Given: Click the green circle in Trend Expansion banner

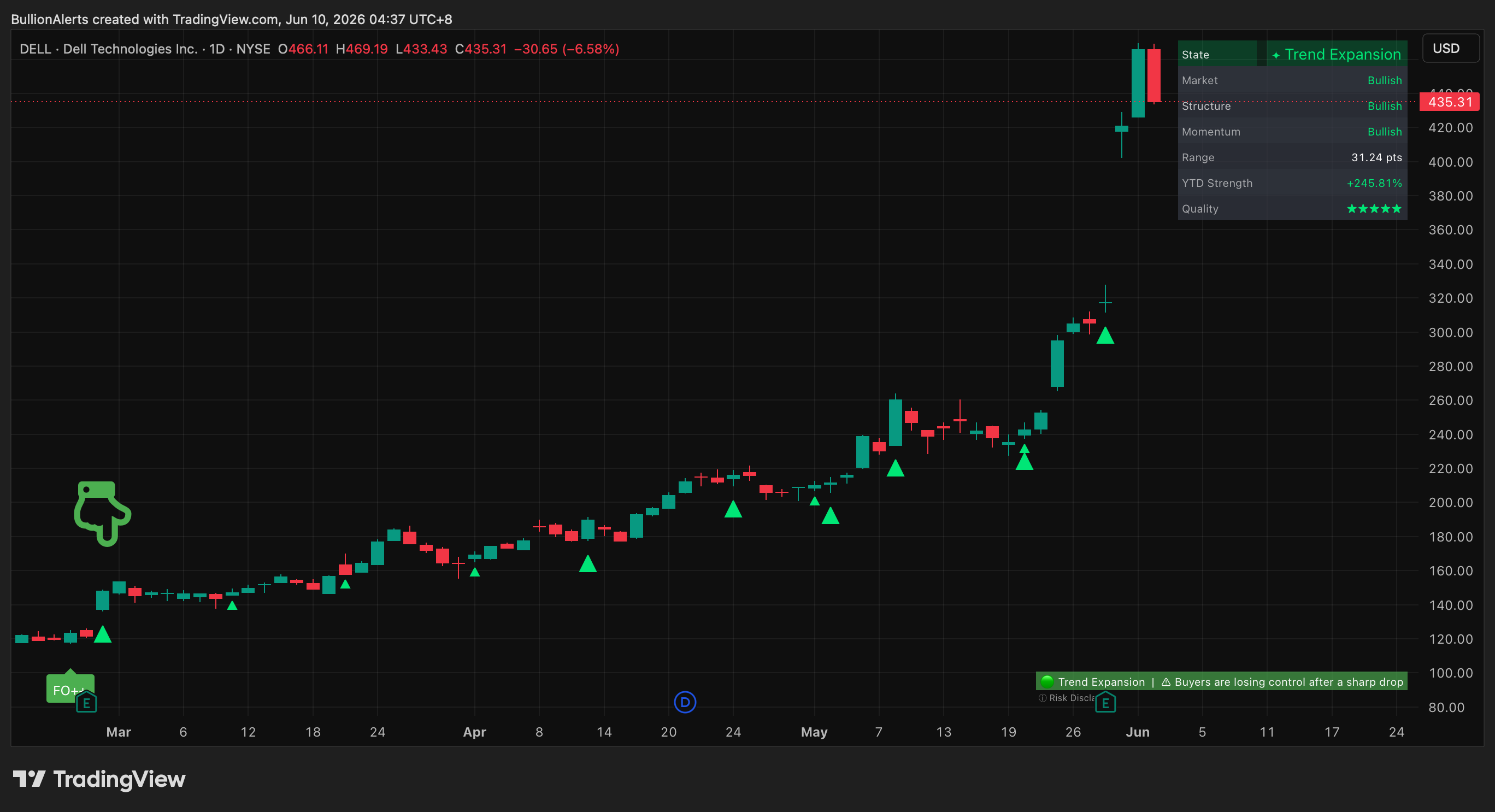Looking at the screenshot, I should (x=1047, y=681).
